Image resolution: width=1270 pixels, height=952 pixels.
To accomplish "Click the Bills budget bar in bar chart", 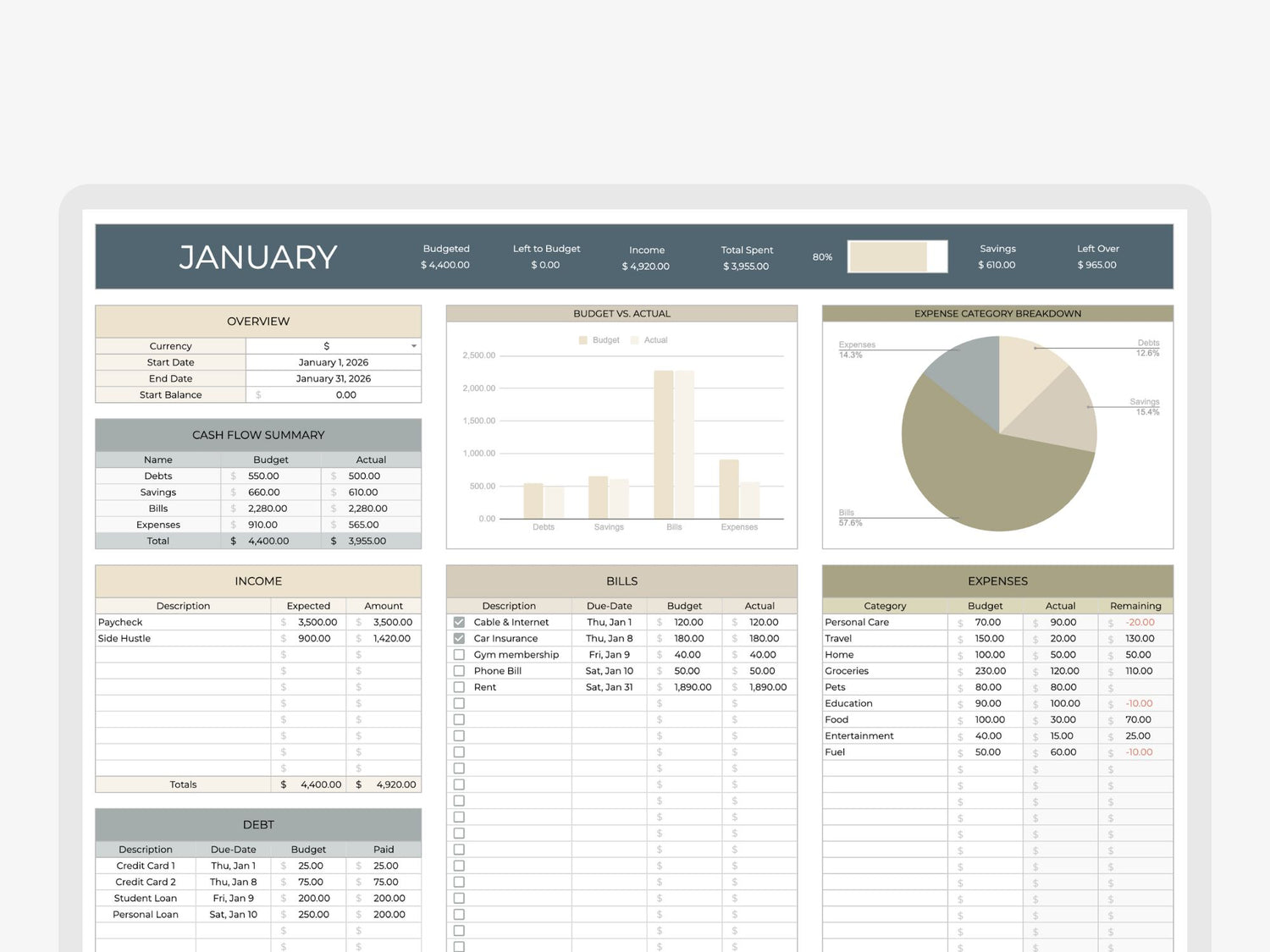I will point(663,444).
